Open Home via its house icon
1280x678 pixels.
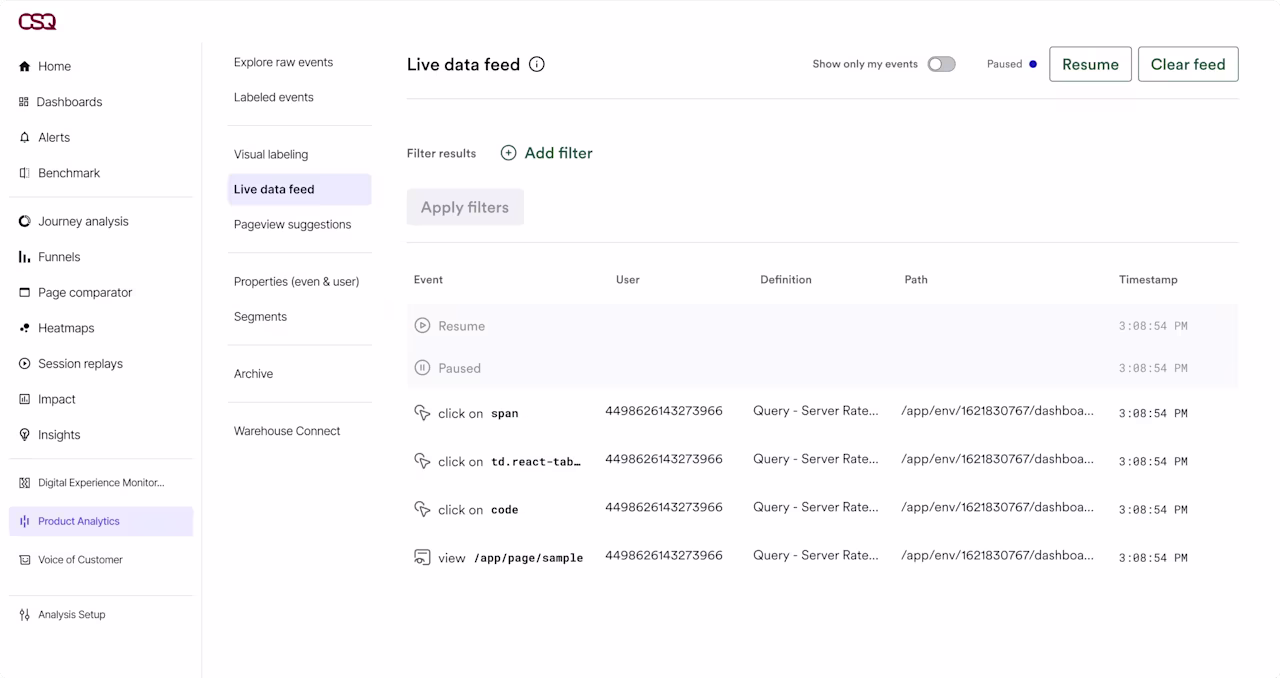25,66
